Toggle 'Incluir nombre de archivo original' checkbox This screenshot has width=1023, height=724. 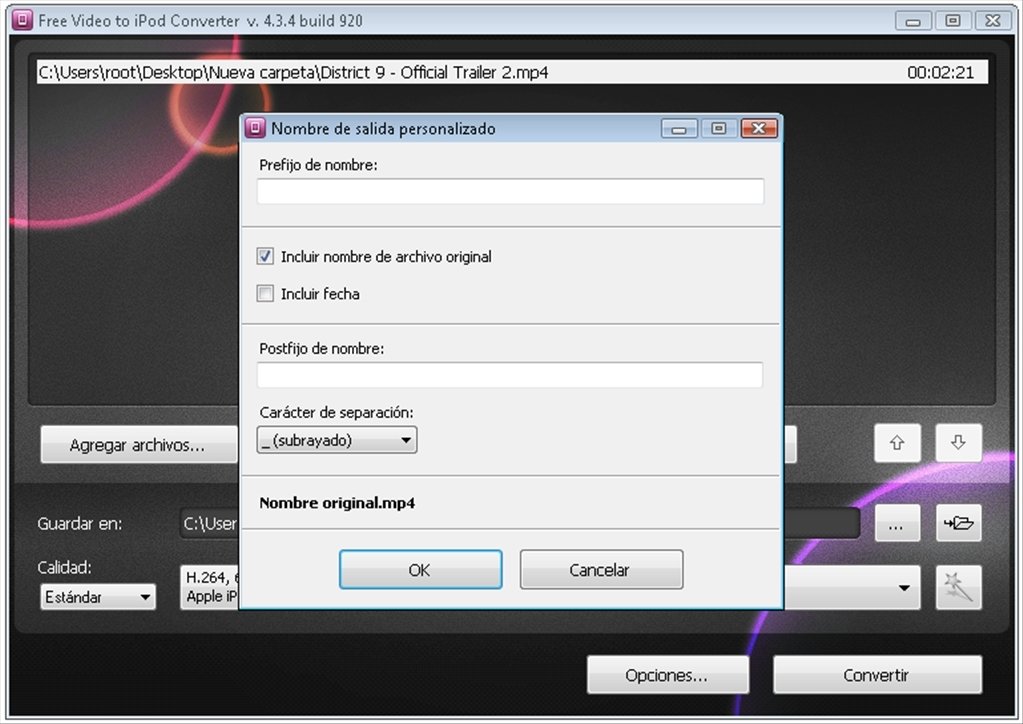[265, 256]
